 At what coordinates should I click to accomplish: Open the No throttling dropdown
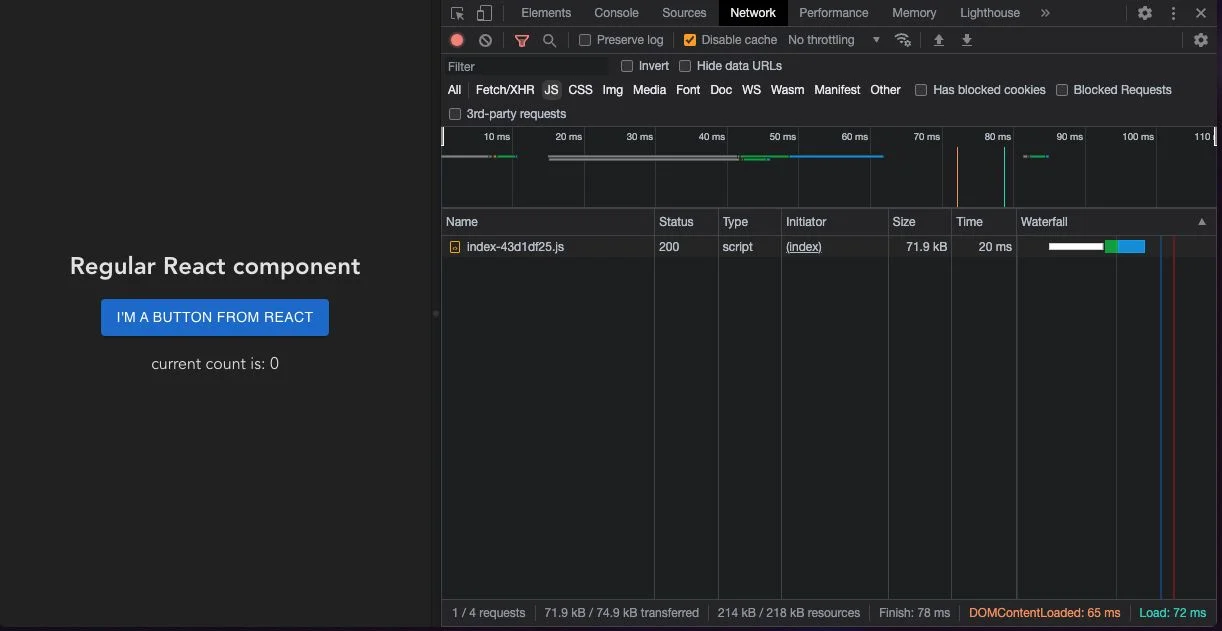pyautogui.click(x=834, y=40)
